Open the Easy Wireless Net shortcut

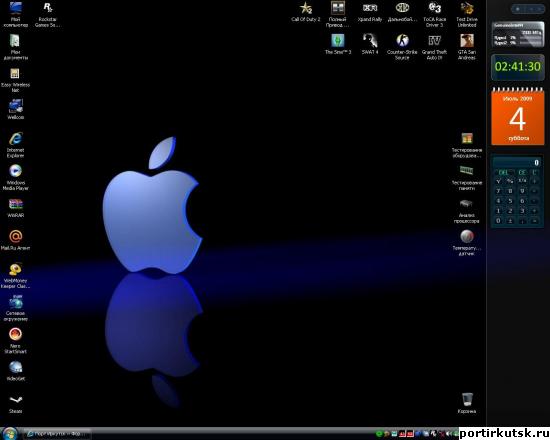click(x=15, y=80)
